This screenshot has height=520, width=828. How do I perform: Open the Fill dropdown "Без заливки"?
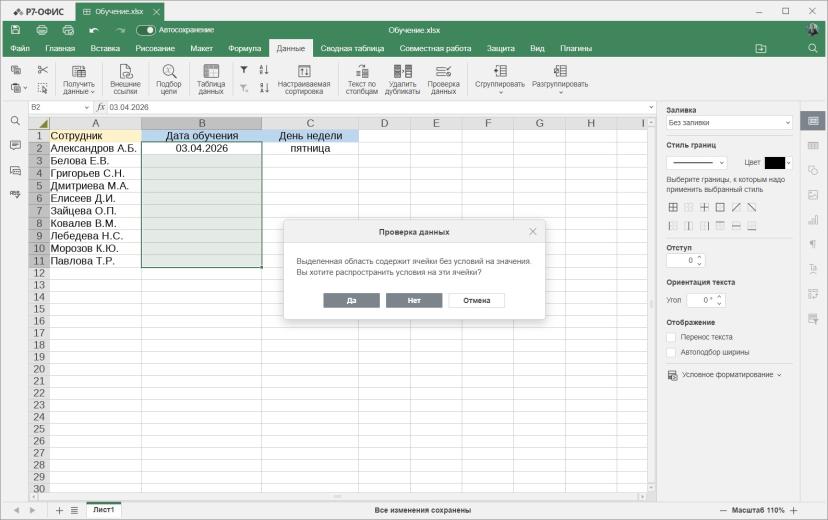pos(729,122)
